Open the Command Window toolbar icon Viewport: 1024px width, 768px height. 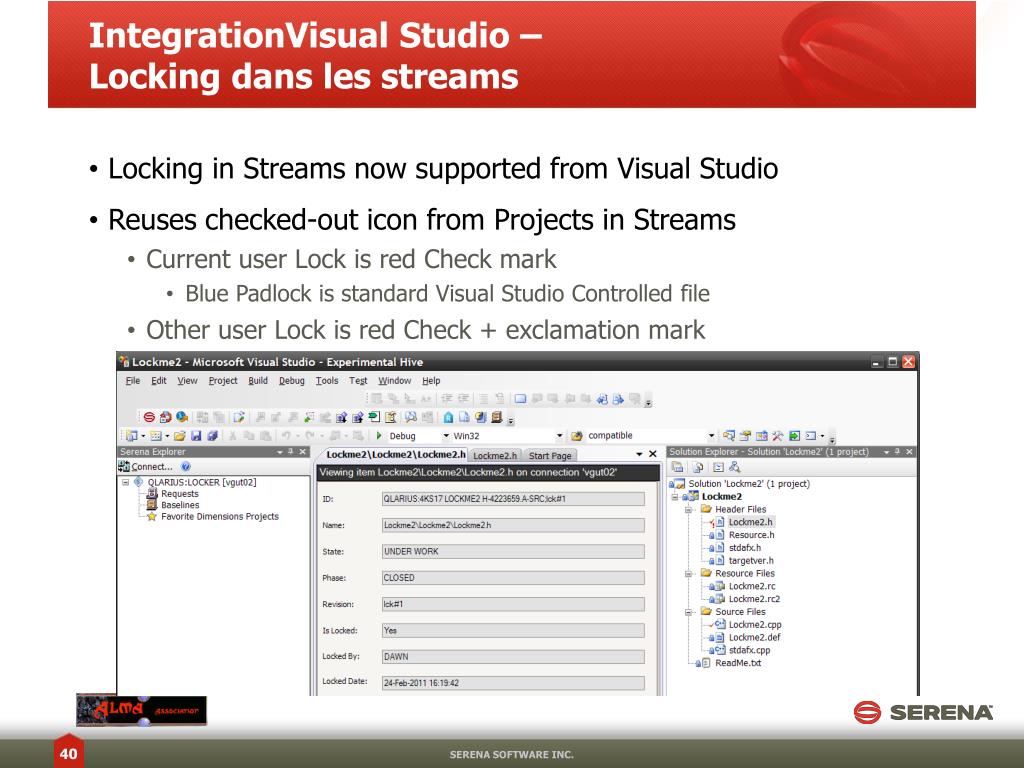click(810, 436)
